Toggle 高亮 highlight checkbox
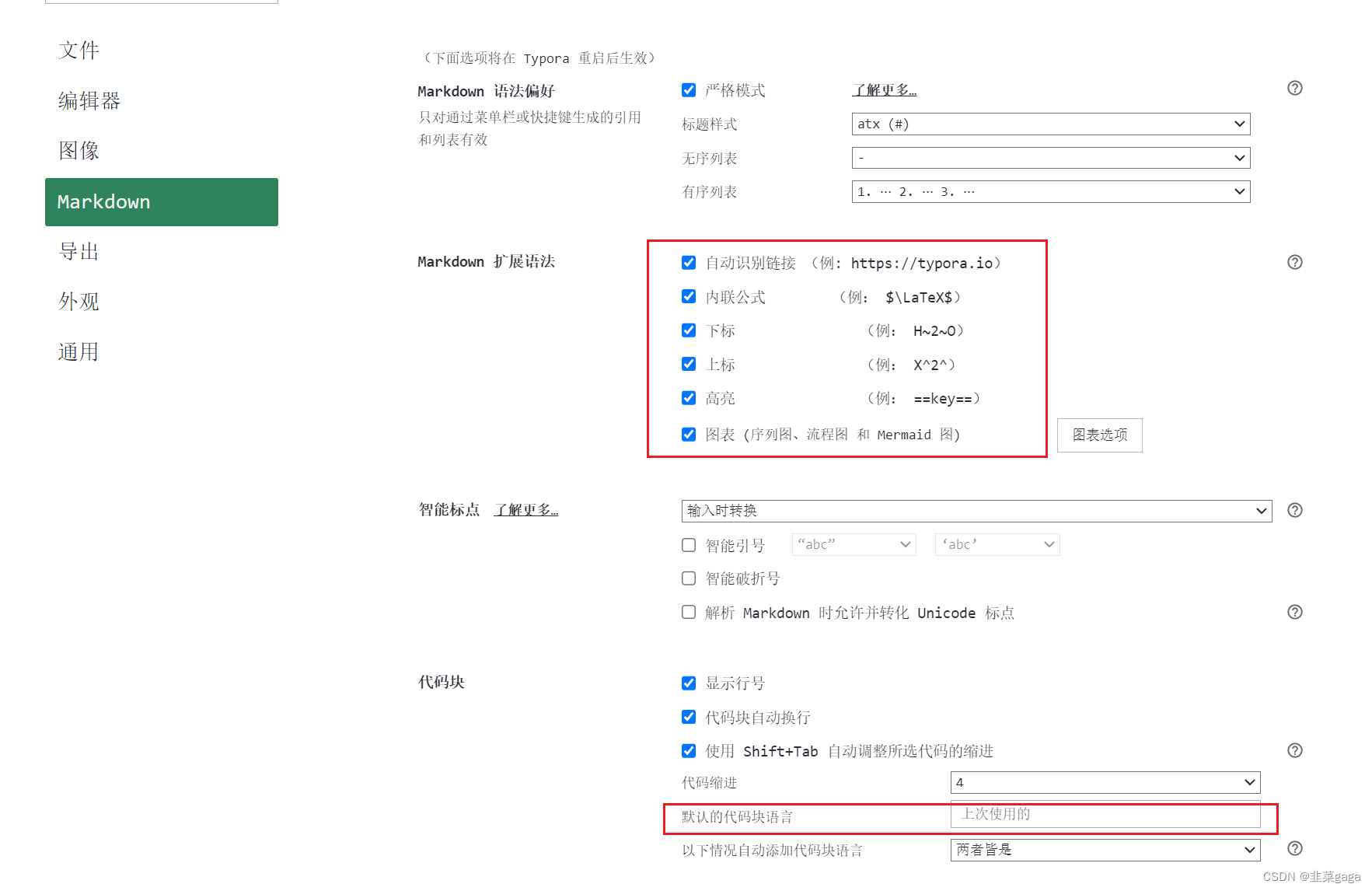 pyautogui.click(x=689, y=398)
